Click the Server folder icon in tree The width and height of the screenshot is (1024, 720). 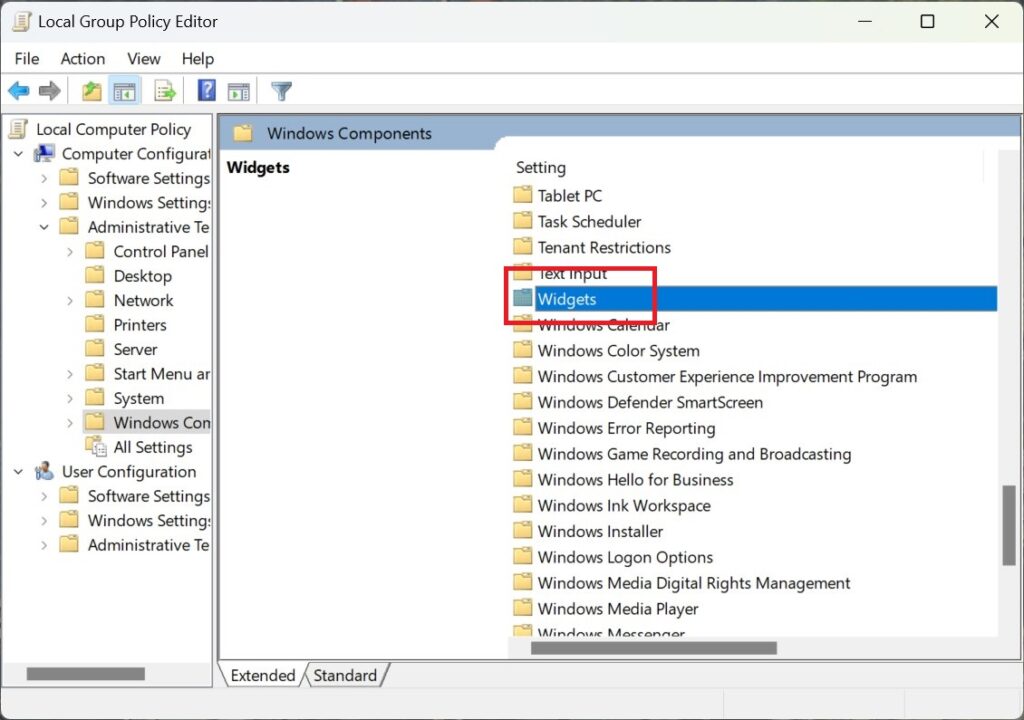click(95, 349)
